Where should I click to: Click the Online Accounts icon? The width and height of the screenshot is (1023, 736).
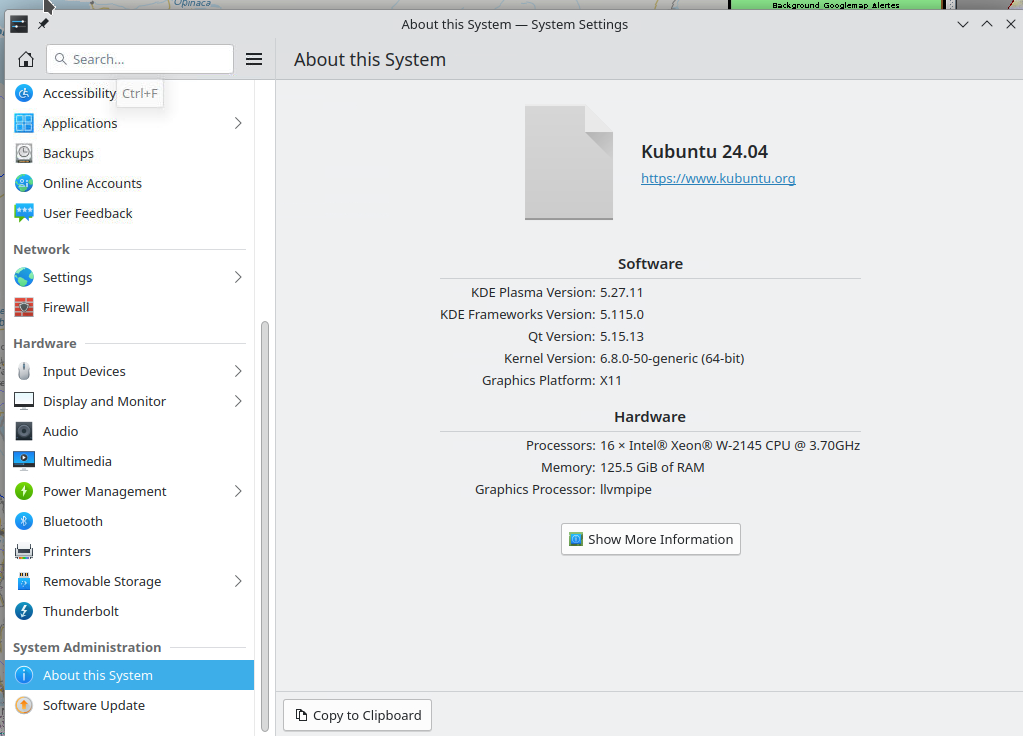pos(24,183)
